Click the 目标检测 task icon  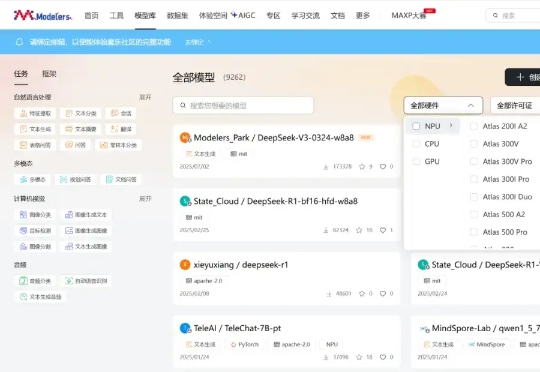tap(23, 230)
